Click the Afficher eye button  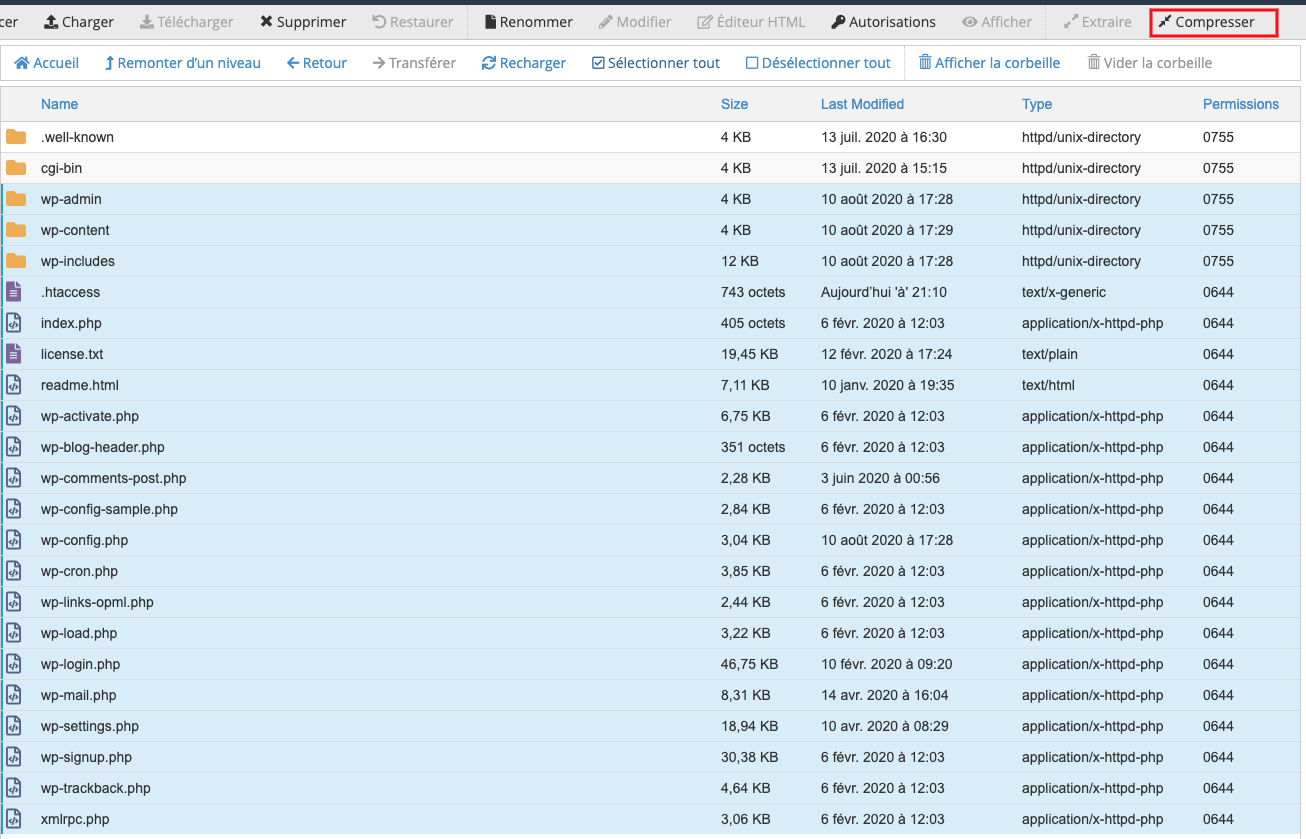click(997, 22)
